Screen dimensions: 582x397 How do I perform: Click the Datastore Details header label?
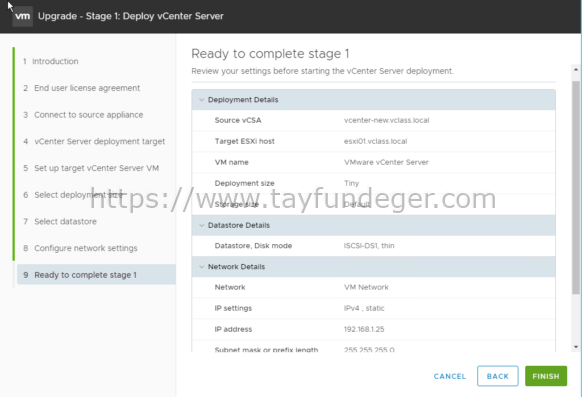[239, 225]
